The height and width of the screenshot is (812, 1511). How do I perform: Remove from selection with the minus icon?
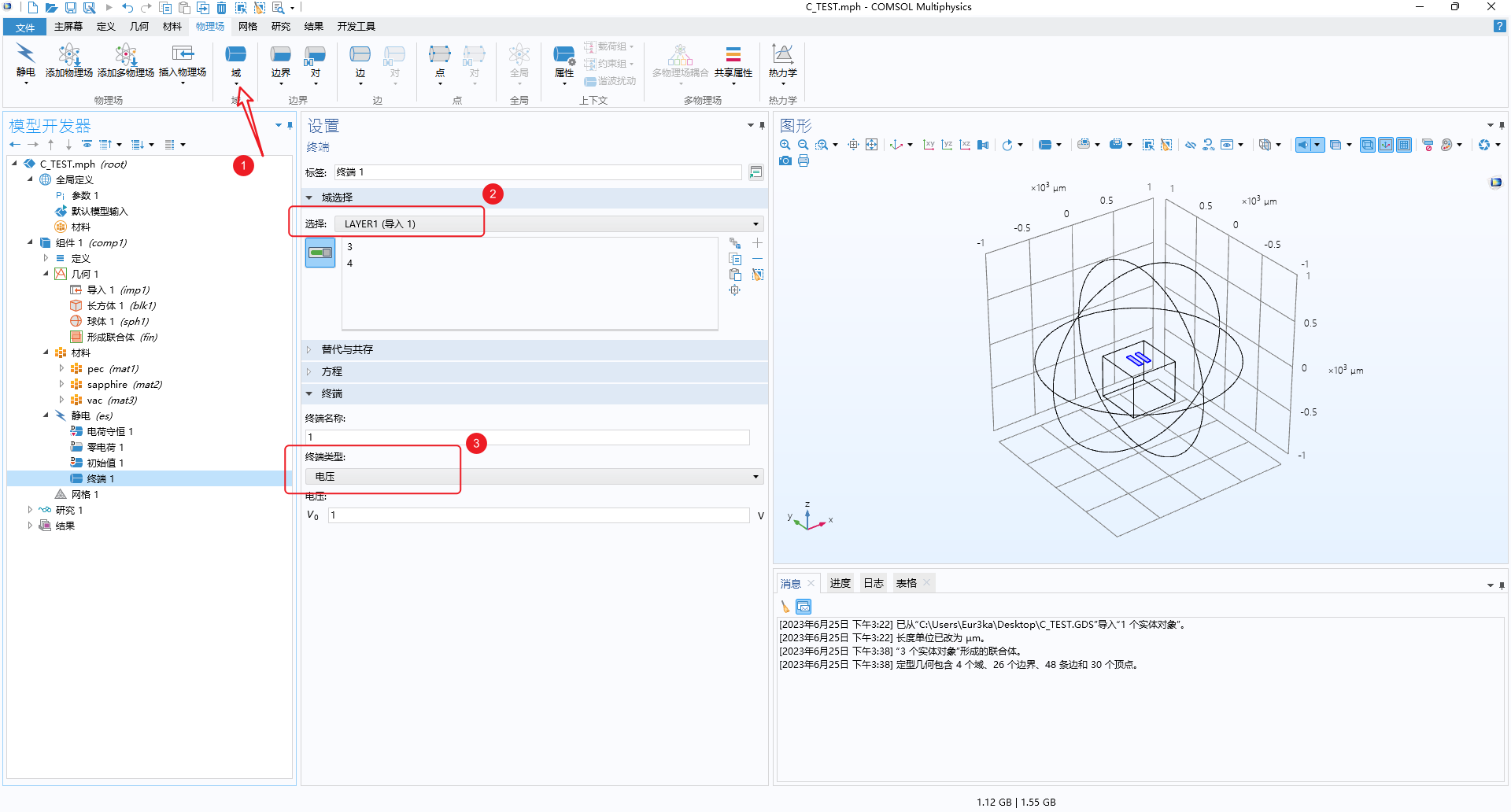(757, 259)
